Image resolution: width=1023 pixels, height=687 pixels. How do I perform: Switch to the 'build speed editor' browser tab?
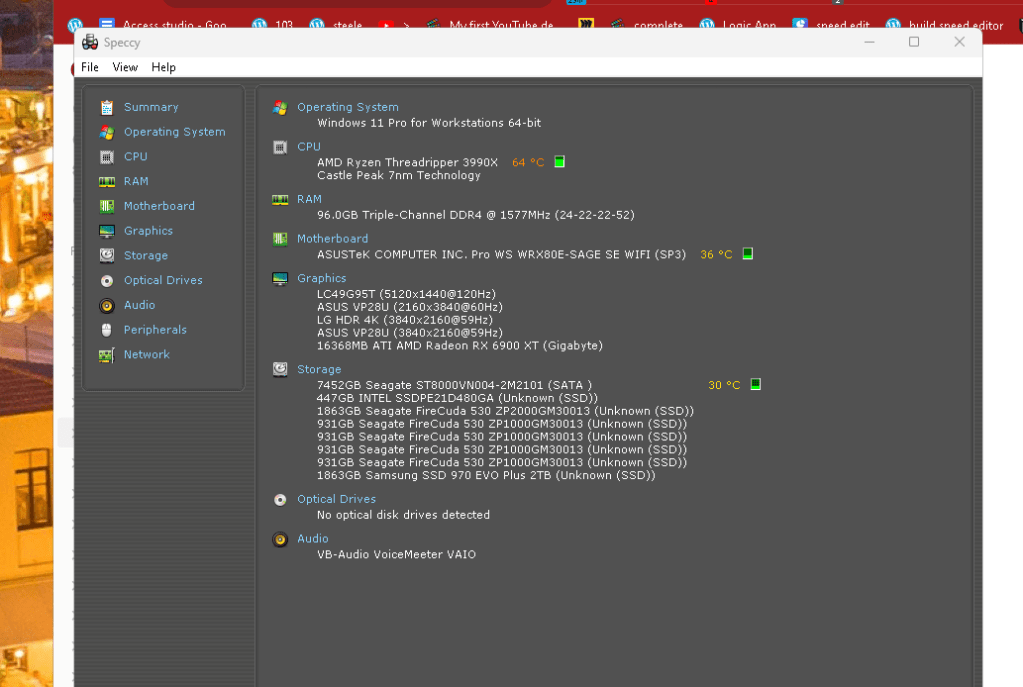point(944,25)
